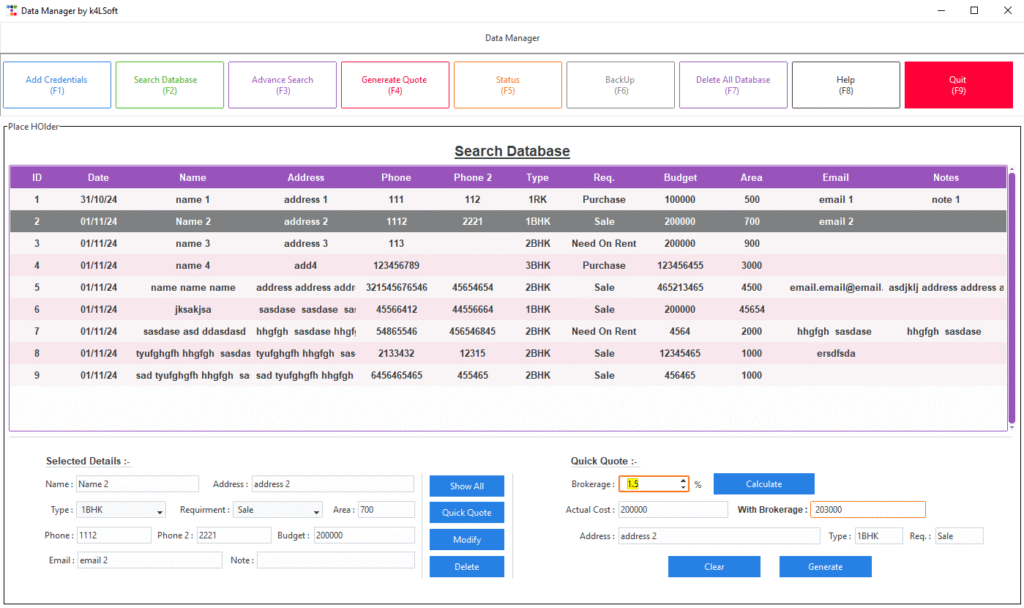Click the Modify button
1024x608 pixels.
pyautogui.click(x=466, y=540)
